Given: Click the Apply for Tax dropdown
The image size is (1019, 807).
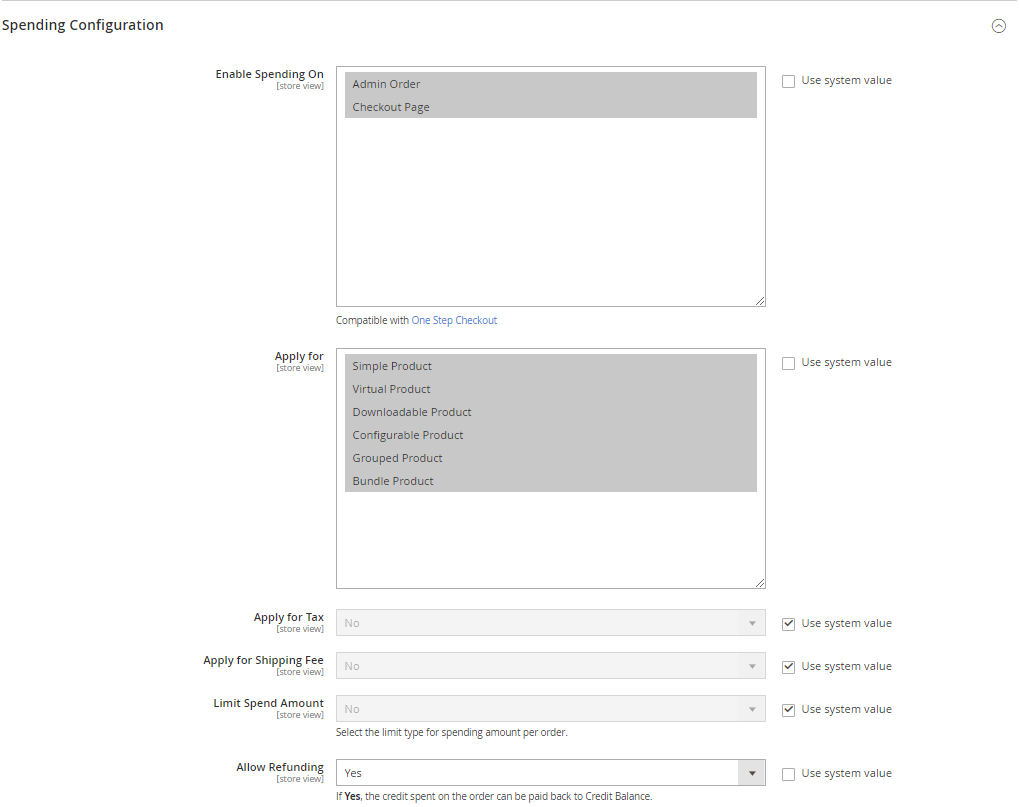Looking at the screenshot, I should 550,623.
